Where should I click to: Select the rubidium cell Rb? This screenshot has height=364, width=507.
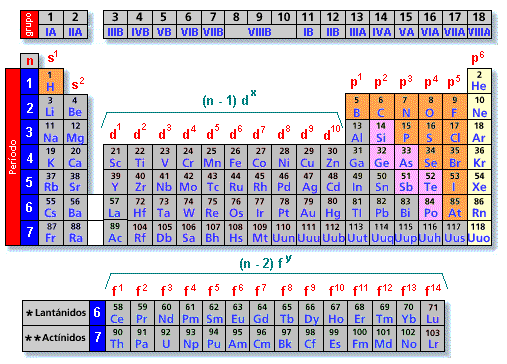click(51, 182)
